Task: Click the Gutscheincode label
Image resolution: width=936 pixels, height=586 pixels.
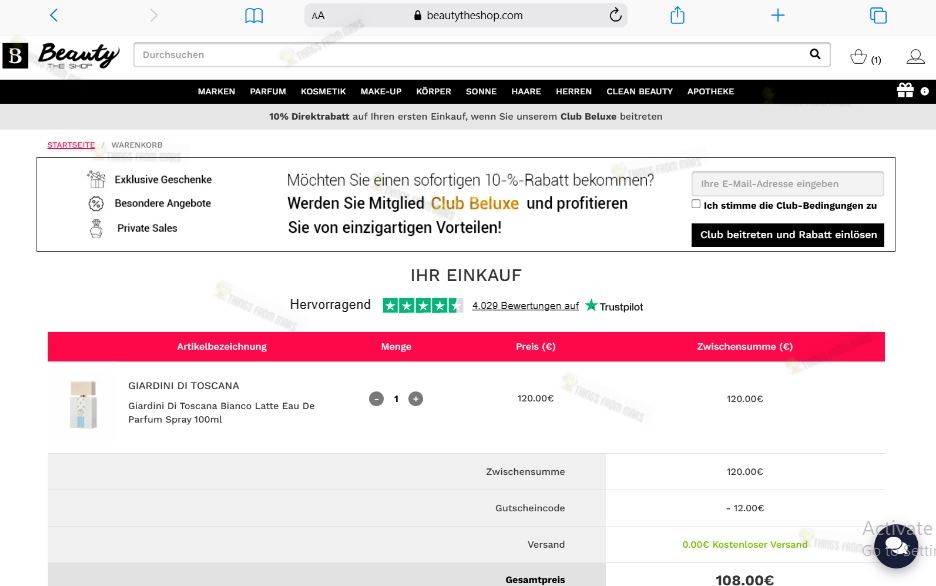Action: 529,508
